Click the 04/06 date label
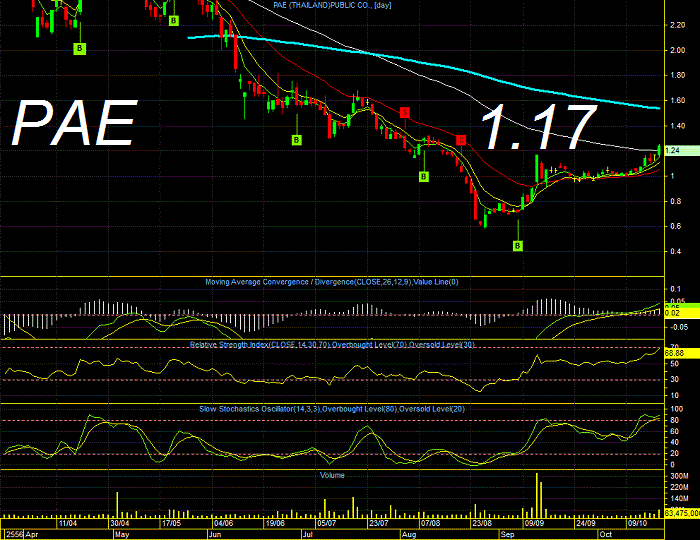Image resolution: width=700 pixels, height=540 pixels. pyautogui.click(x=223, y=523)
